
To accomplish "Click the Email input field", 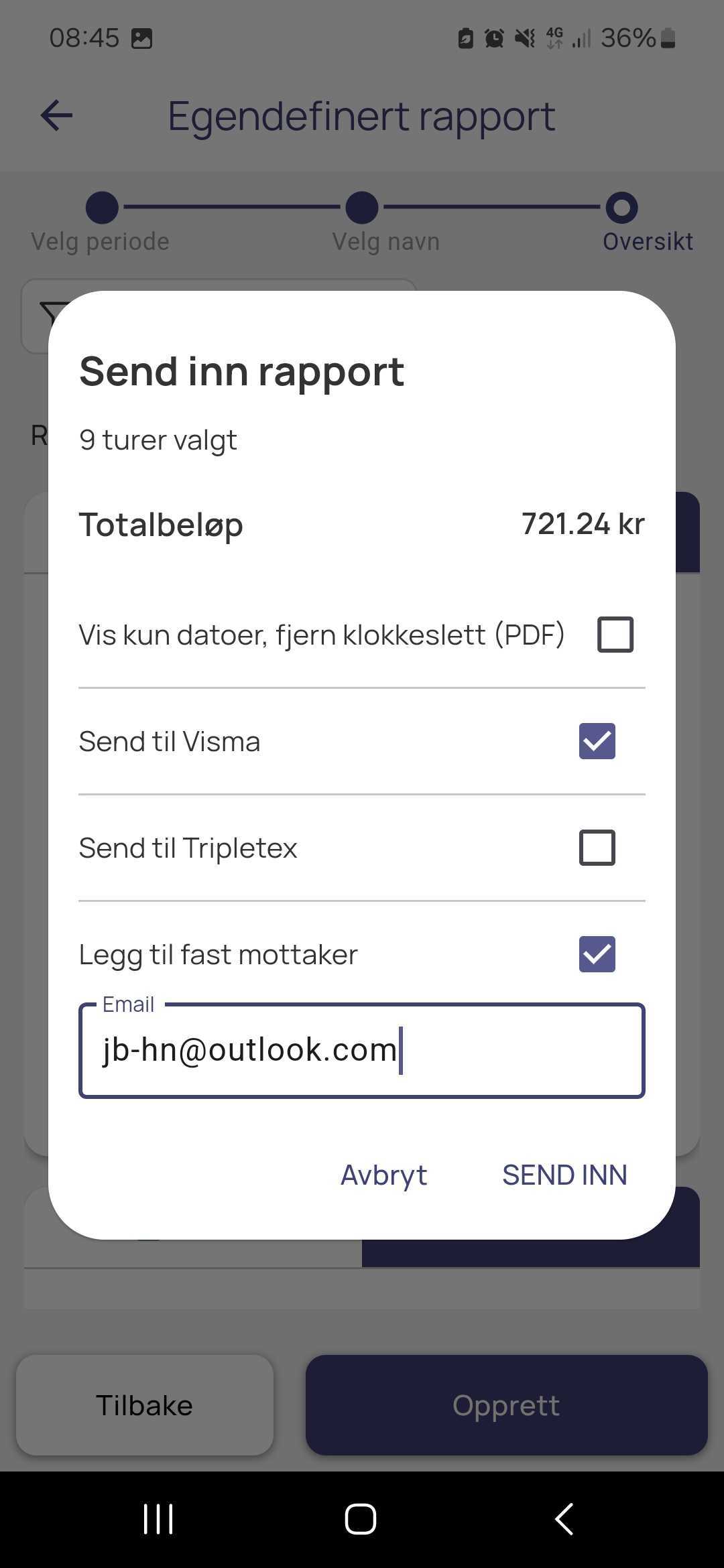I will pos(362,1050).
